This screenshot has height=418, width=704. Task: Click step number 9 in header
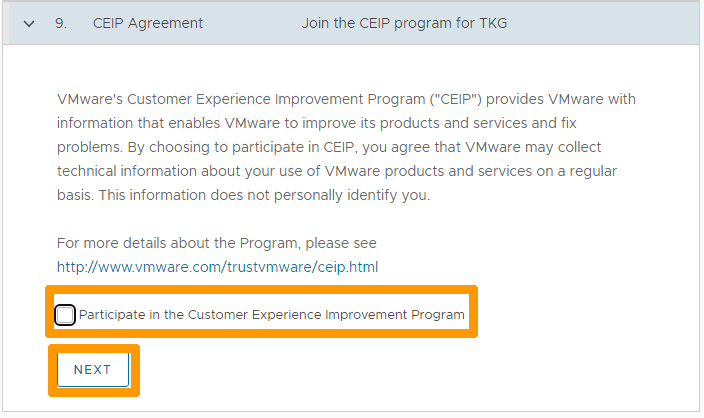(61, 23)
